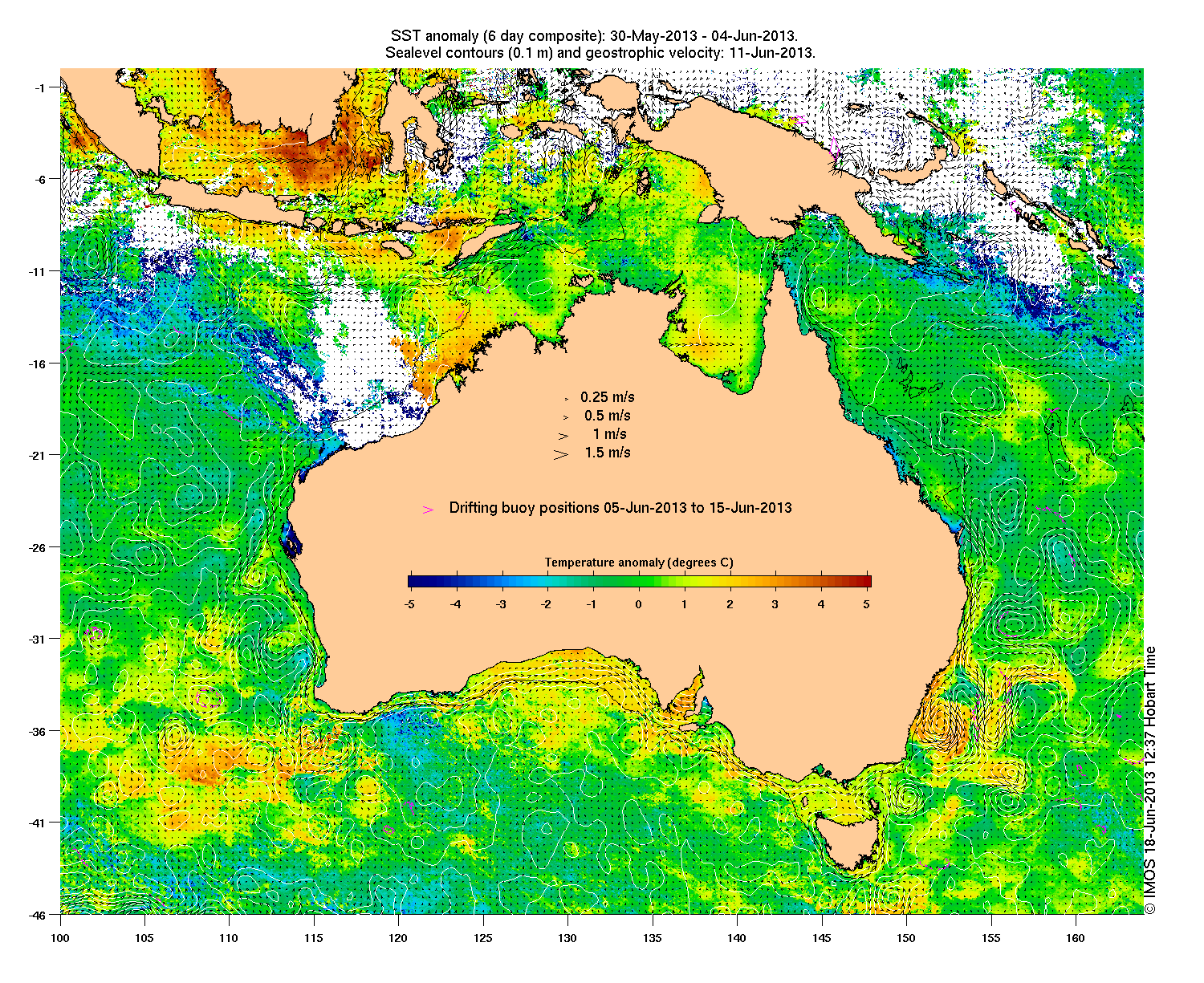Image resolution: width=1204 pixels, height=983 pixels.
Task: Click the 1 m/s velocity legend label
Action: pos(610,434)
